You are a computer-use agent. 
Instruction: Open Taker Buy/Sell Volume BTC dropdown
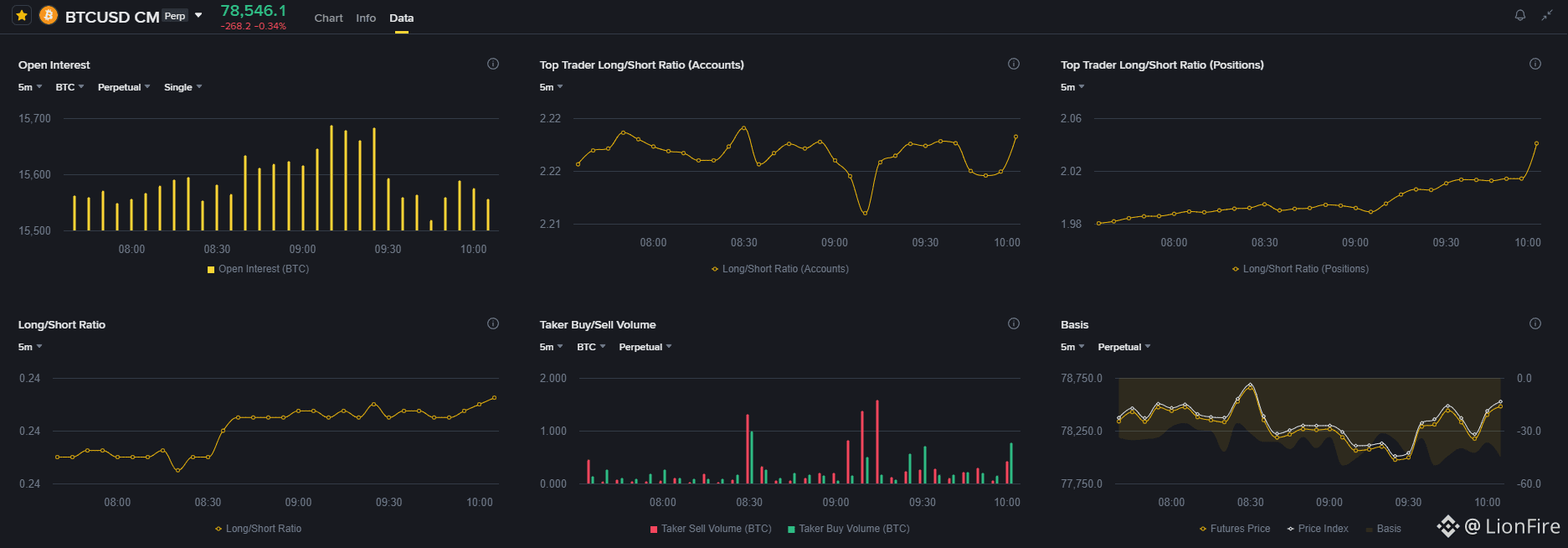click(x=591, y=347)
